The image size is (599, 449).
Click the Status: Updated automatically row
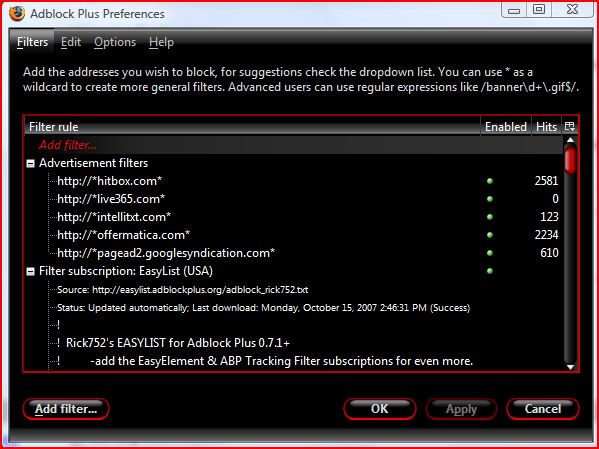coord(293,308)
